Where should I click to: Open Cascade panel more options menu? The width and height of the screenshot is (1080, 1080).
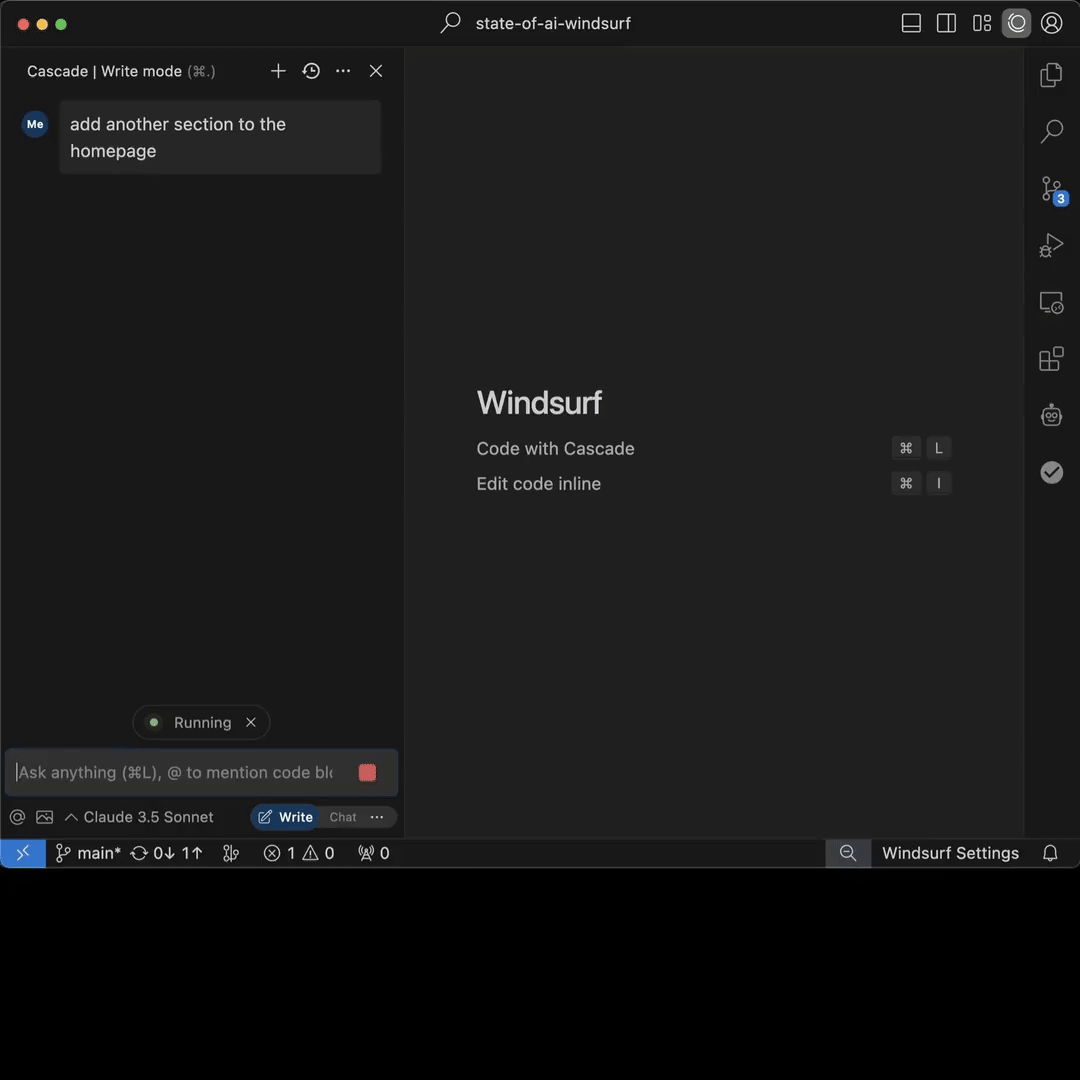(x=343, y=71)
